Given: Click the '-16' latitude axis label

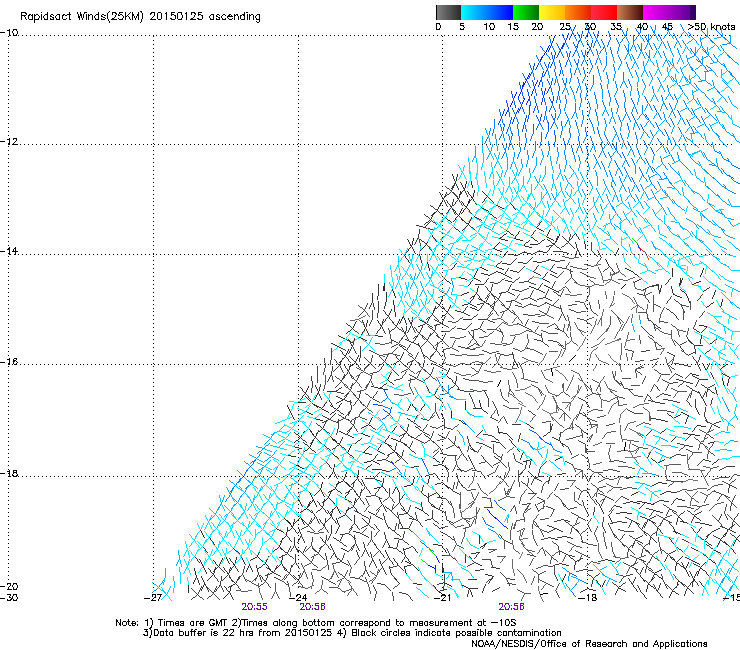Looking at the screenshot, I should point(9,362).
